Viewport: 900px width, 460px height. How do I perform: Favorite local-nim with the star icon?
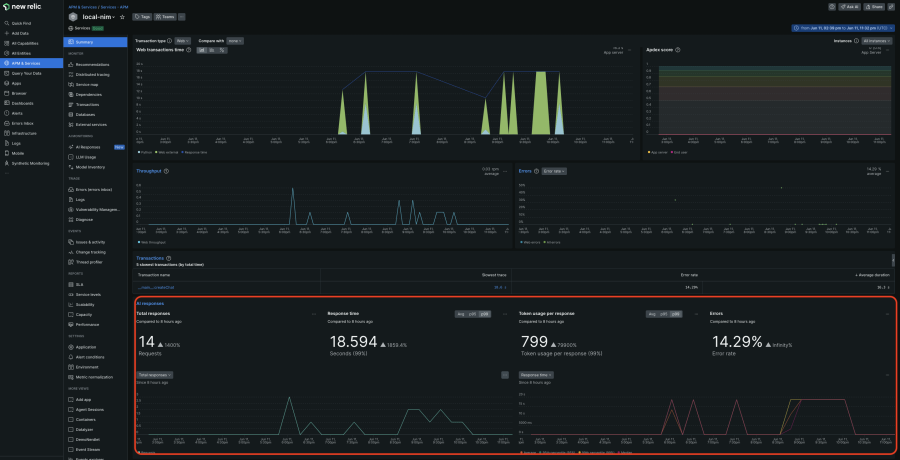122,17
